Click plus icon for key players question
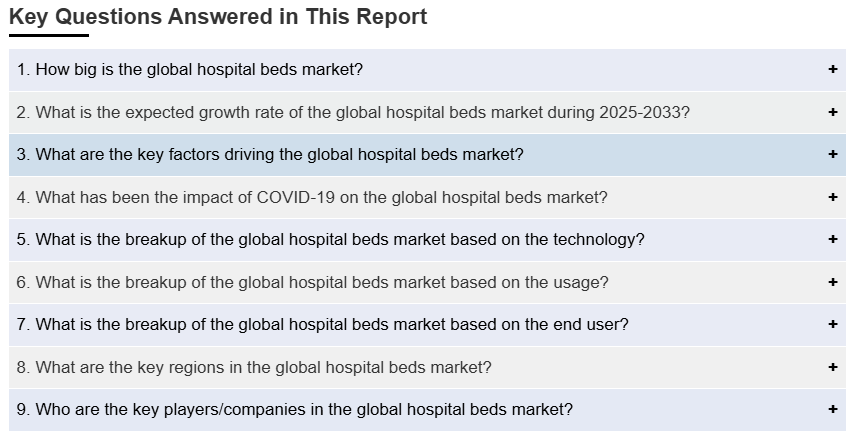Screen dimensions: 852x439 click(x=832, y=410)
